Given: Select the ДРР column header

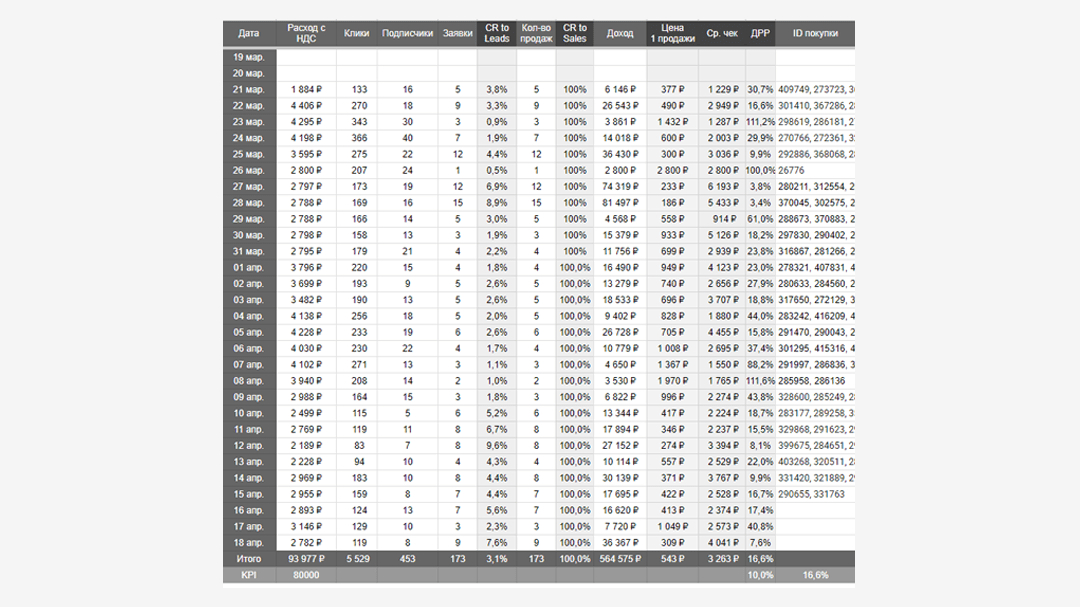Looking at the screenshot, I should click(760, 33).
